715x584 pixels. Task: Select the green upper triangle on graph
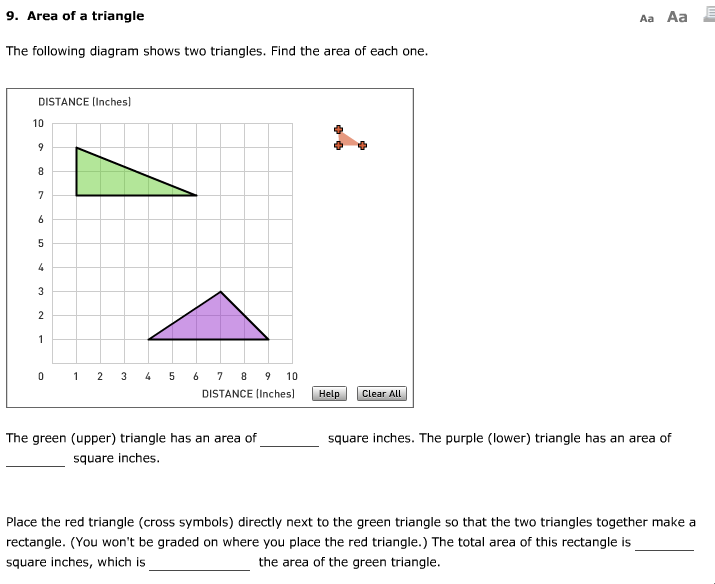[x=110, y=178]
